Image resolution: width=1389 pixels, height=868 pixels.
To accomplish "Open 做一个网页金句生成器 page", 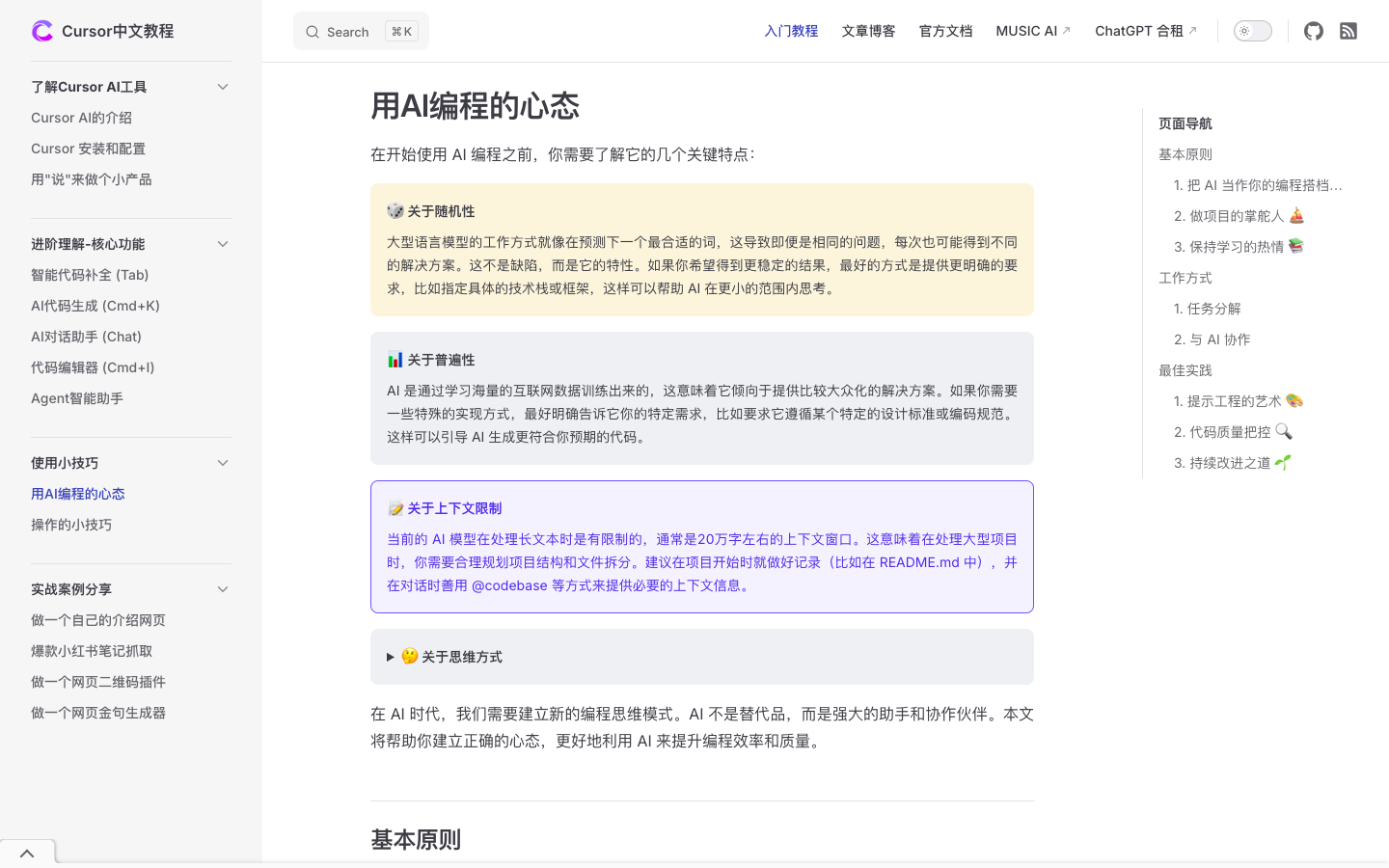I will click(98, 713).
